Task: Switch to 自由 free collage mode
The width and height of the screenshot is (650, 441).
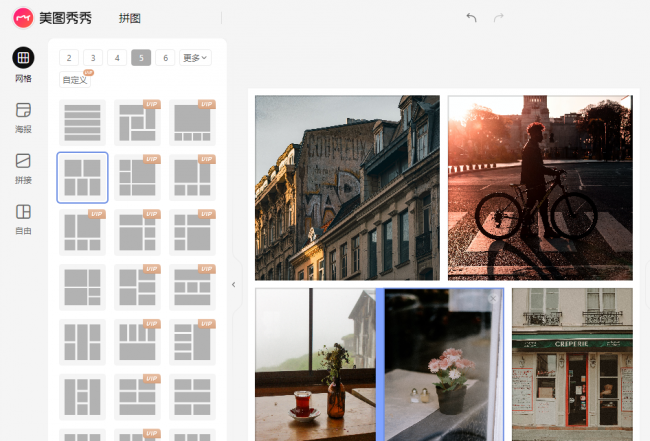Action: point(23,220)
